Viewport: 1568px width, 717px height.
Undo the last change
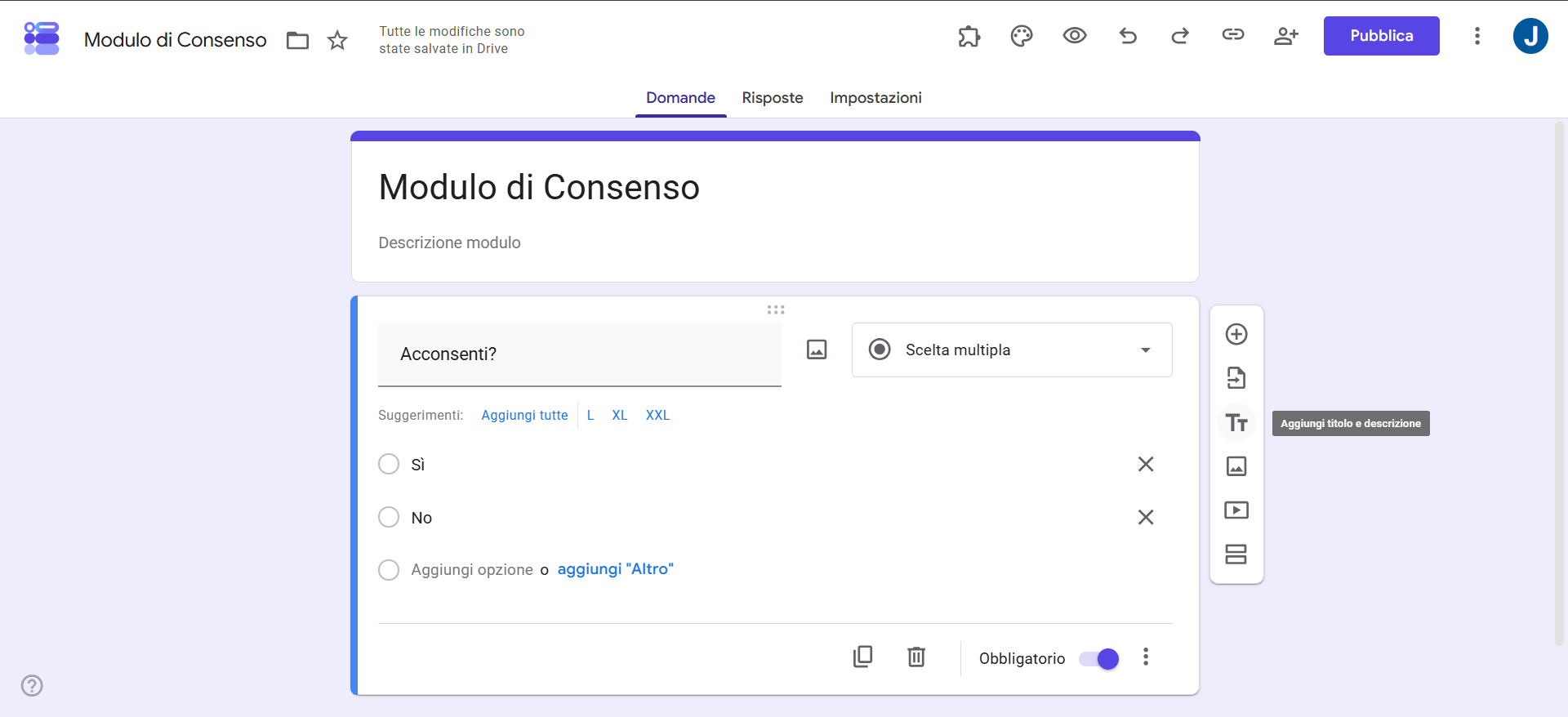(x=1128, y=35)
